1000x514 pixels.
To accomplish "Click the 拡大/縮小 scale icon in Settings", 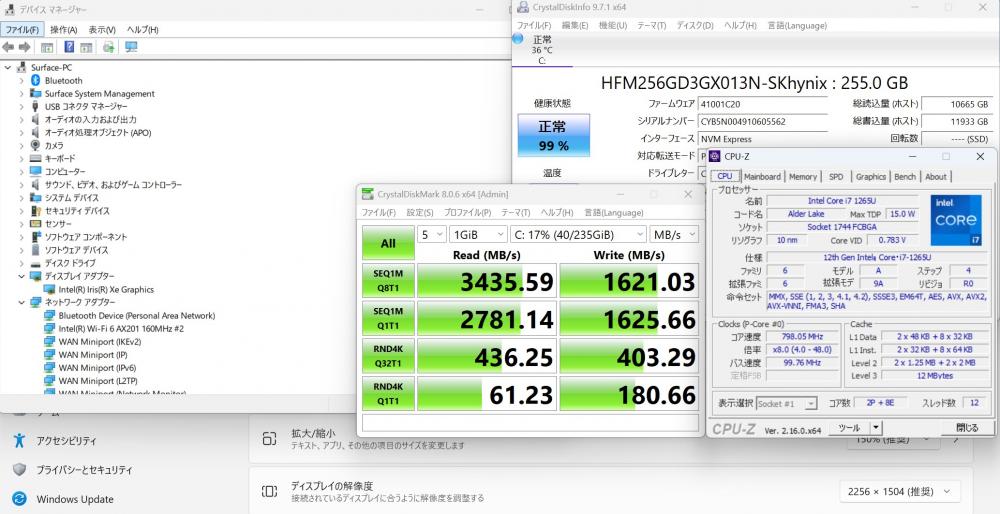I will (269, 439).
